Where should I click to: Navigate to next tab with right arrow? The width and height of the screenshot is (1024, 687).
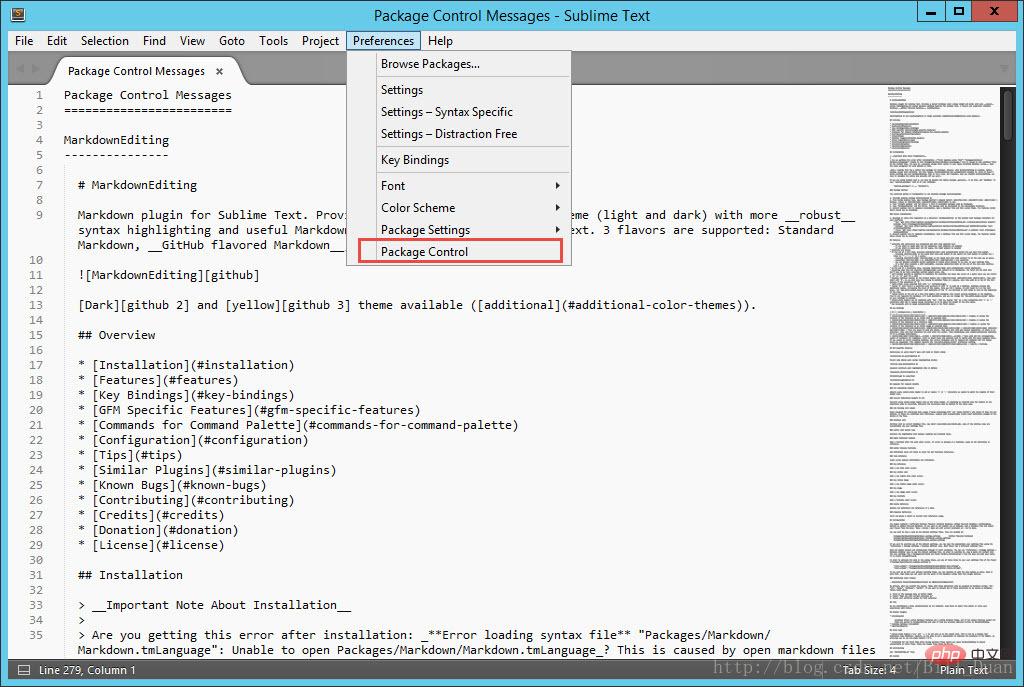(35, 69)
